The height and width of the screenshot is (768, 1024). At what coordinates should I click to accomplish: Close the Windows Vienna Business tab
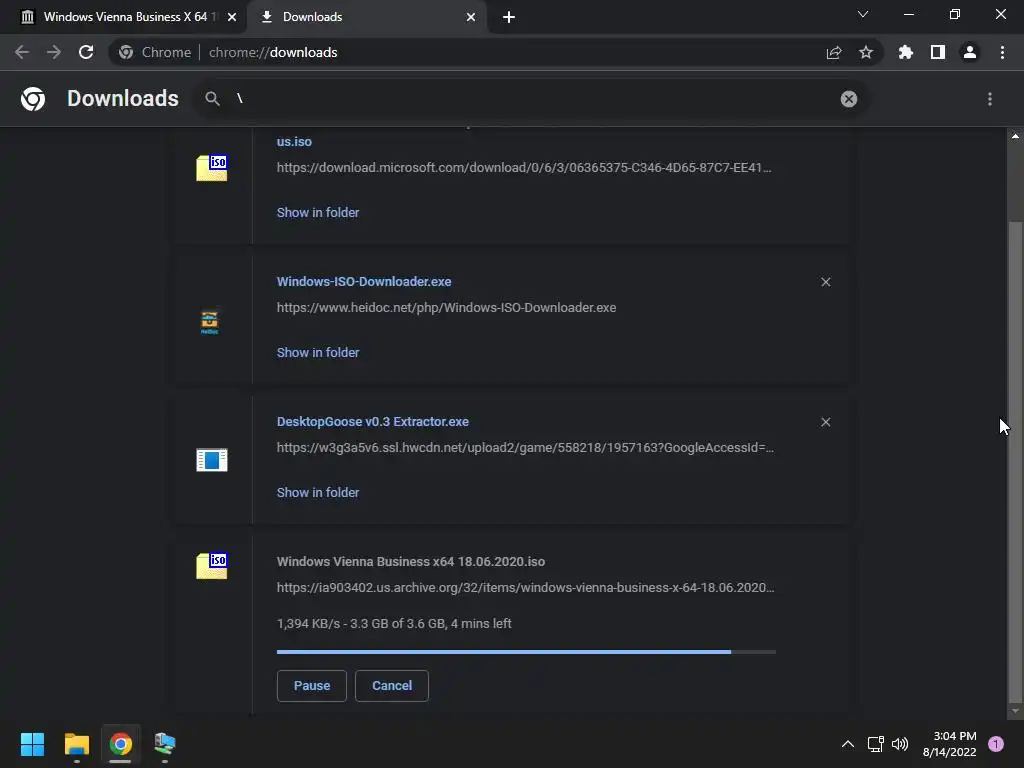point(232,17)
